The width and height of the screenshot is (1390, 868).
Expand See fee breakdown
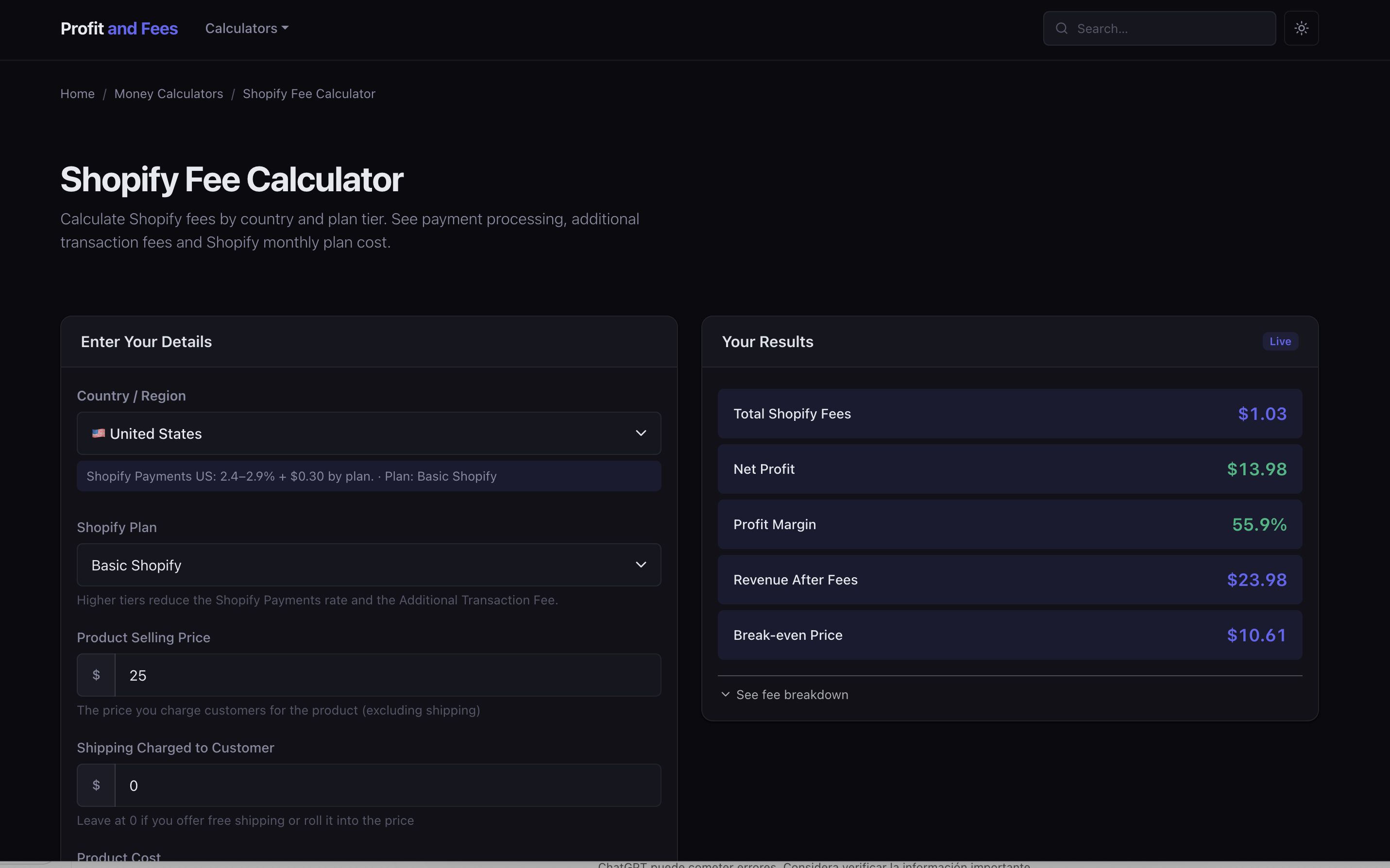coord(784,695)
